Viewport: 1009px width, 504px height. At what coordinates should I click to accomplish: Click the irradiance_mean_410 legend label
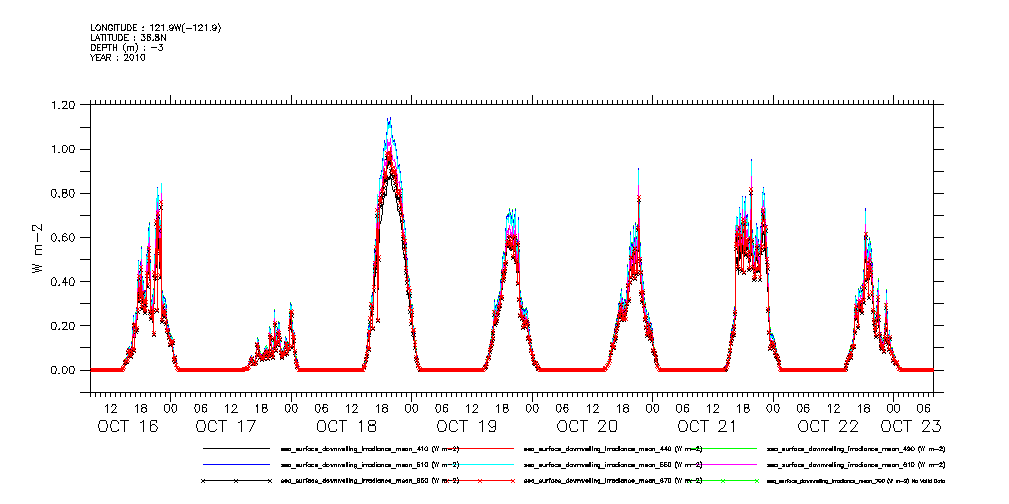click(x=370, y=448)
